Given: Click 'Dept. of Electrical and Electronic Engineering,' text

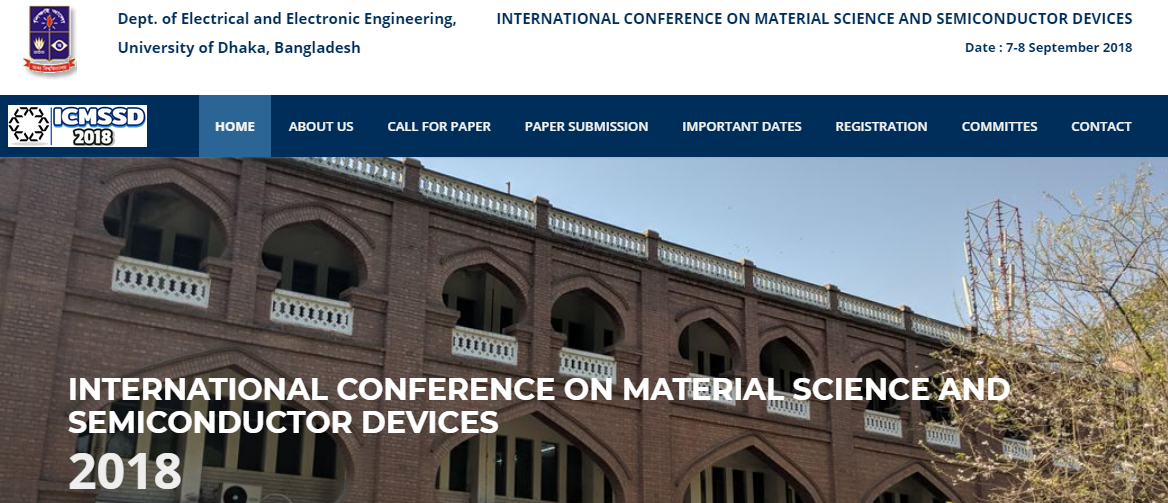Looking at the screenshot, I should [x=287, y=19].
